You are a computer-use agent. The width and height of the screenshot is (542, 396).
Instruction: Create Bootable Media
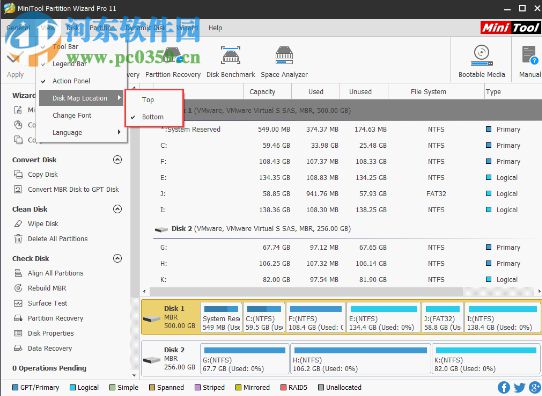tap(482, 62)
